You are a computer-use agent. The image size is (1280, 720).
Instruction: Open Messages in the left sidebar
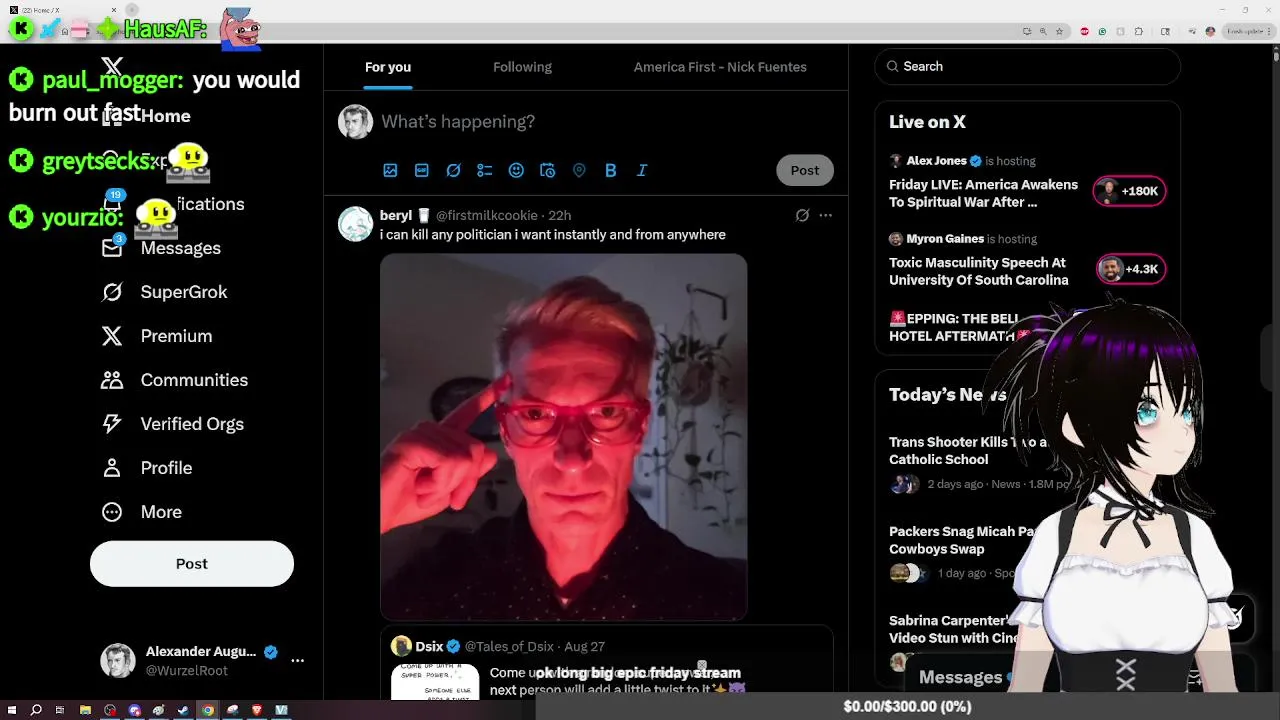pos(161,248)
